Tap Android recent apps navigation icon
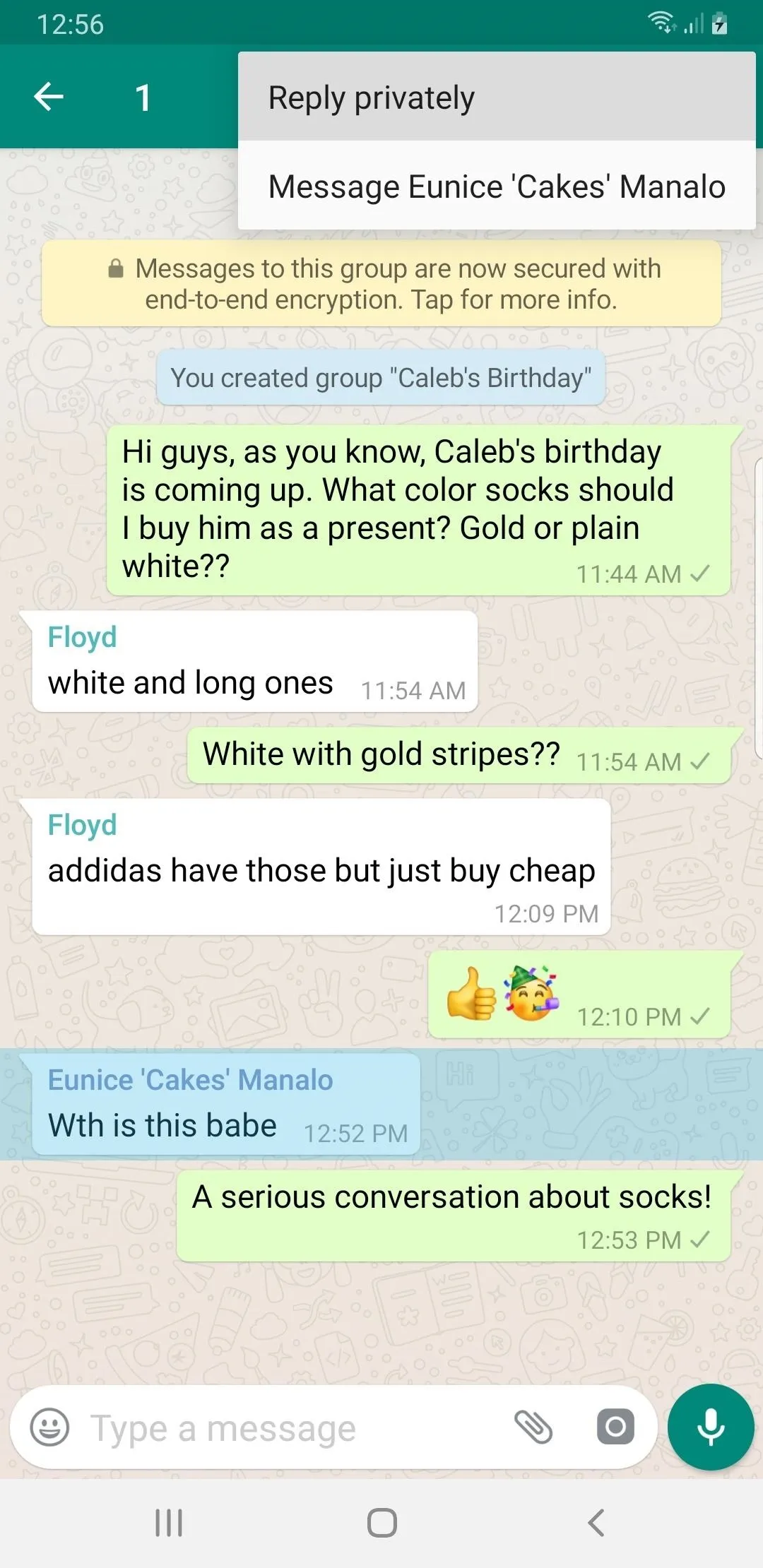This screenshot has height=1568, width=763. point(169,1523)
